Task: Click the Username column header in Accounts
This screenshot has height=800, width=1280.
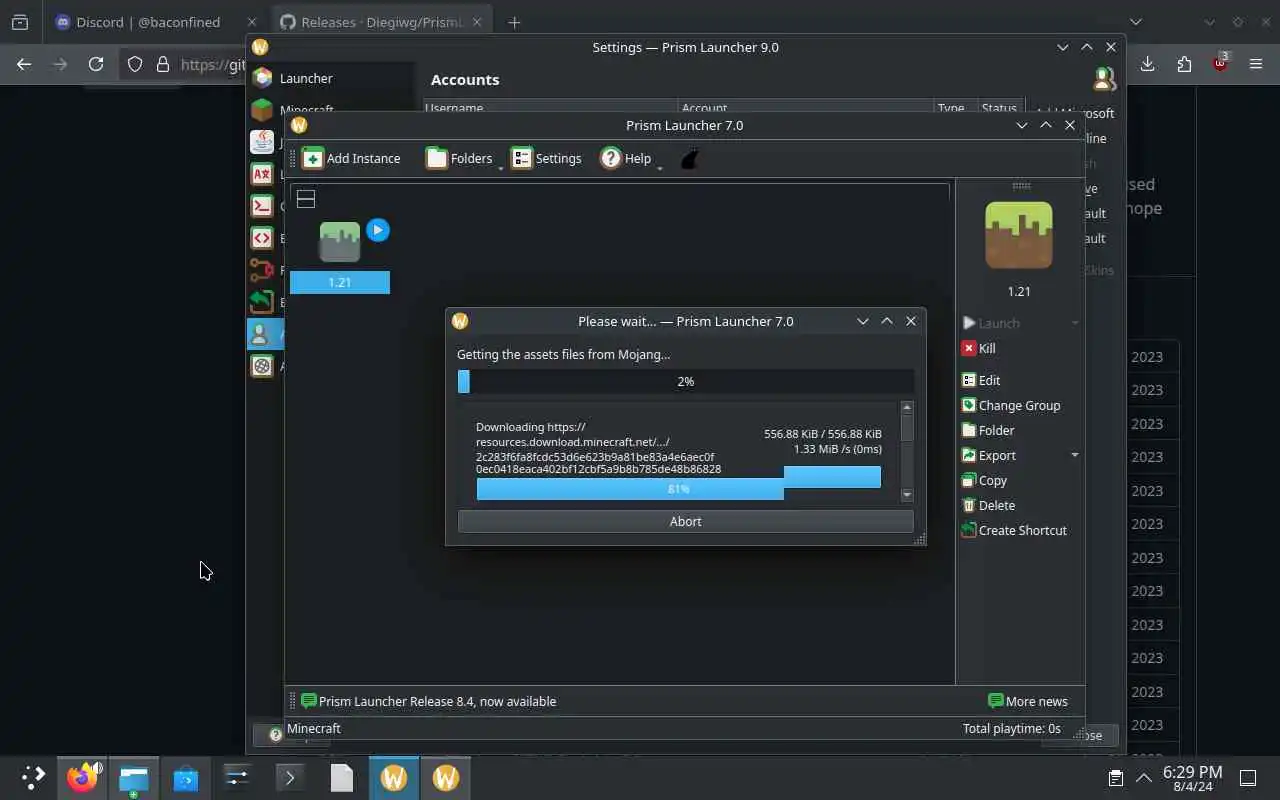Action: pos(552,108)
